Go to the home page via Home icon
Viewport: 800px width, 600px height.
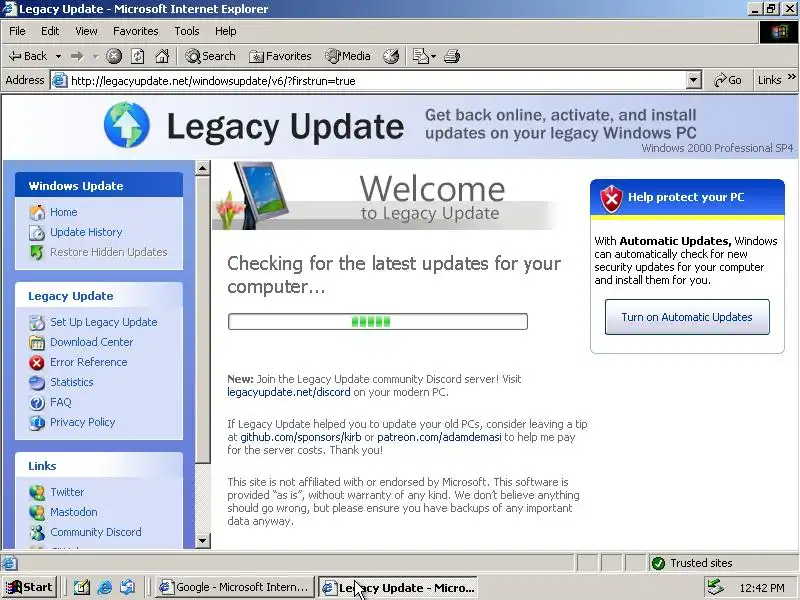click(x=162, y=56)
